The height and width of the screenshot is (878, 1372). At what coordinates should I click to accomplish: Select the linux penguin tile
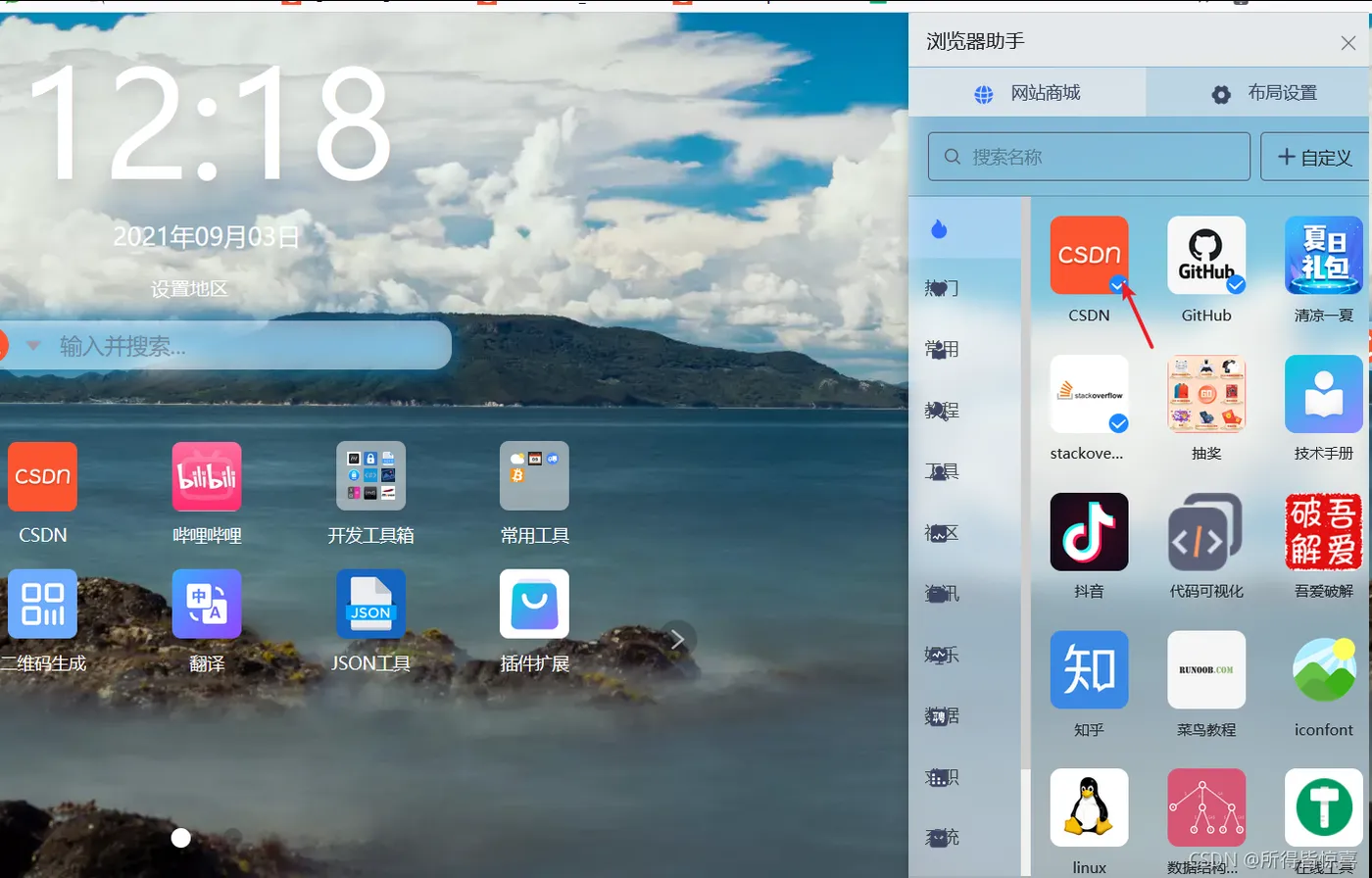(1089, 807)
